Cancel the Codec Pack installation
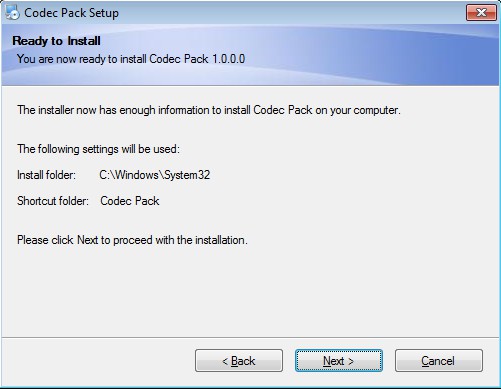Viewport: 501px width, 389px height. 439,360
